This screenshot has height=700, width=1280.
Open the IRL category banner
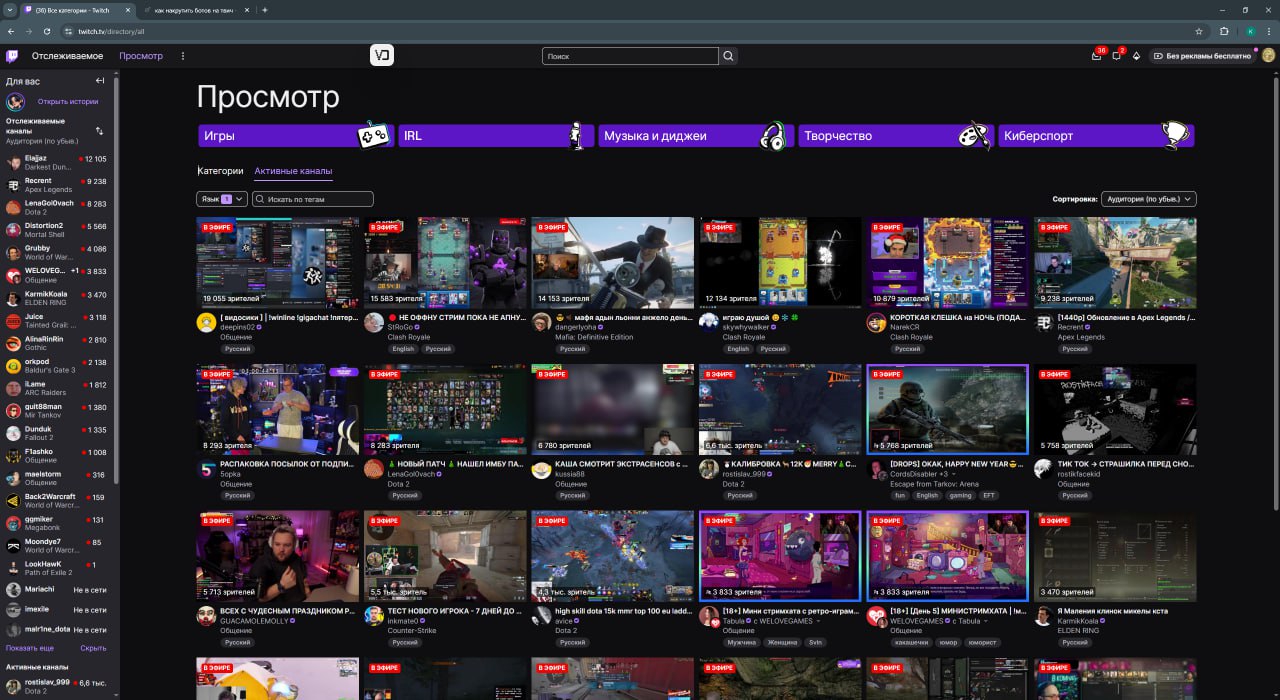496,136
